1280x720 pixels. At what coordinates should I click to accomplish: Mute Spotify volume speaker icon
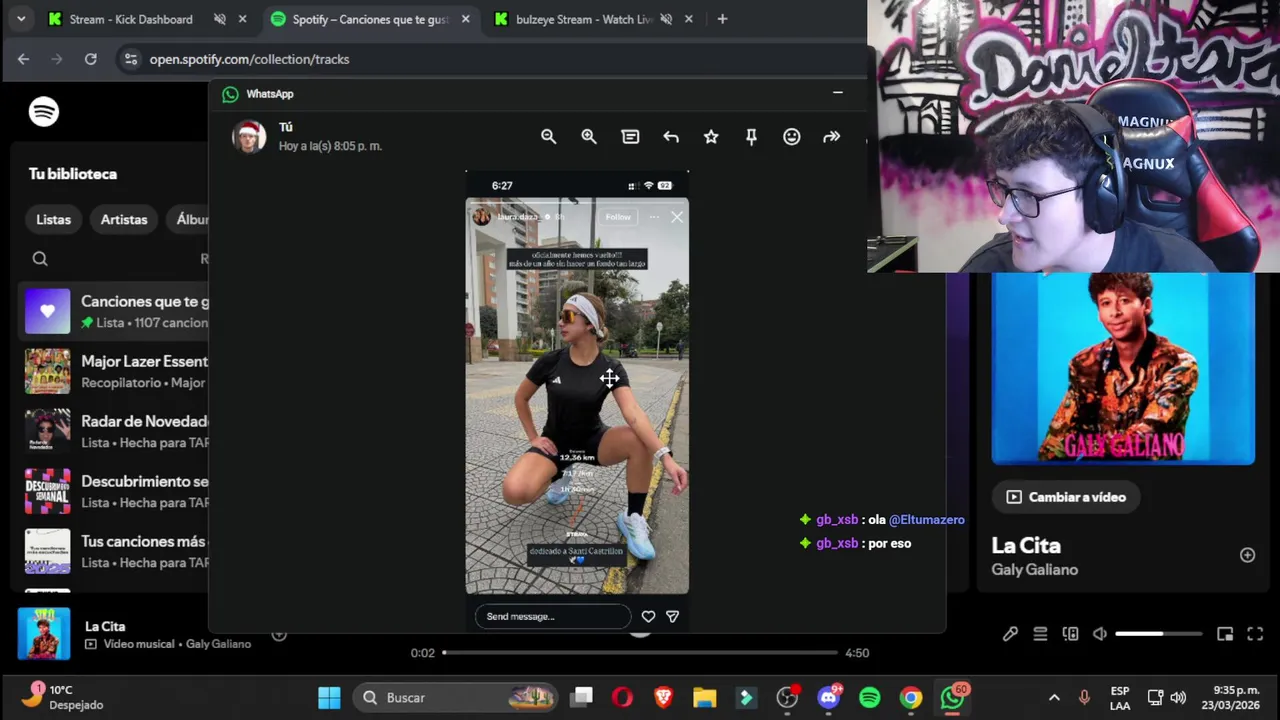[1100, 634]
